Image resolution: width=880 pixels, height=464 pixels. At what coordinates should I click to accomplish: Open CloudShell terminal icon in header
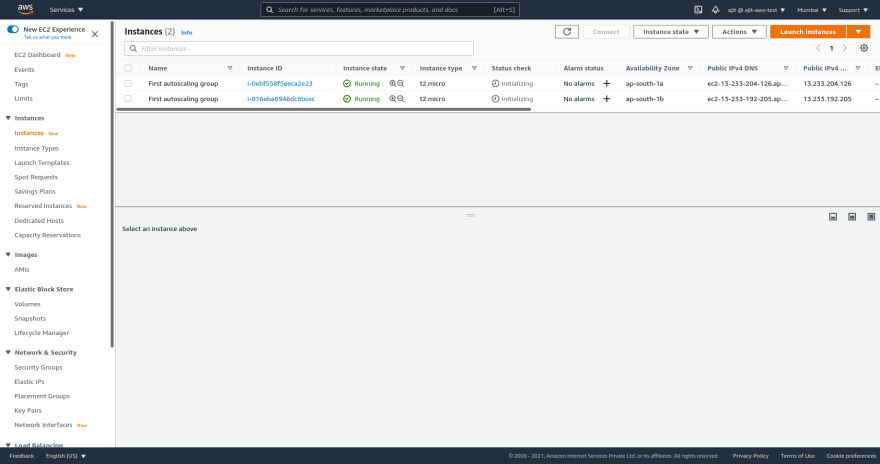pyautogui.click(x=698, y=10)
